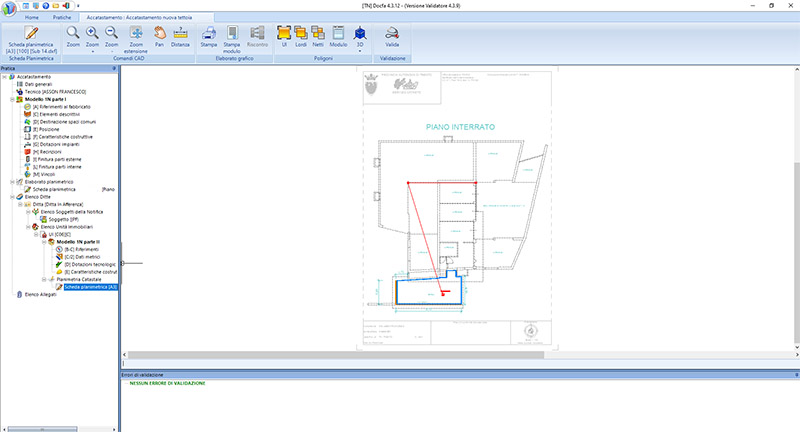Click Stampa modulo icon
Screen dimensions: 800x432
click(232, 39)
